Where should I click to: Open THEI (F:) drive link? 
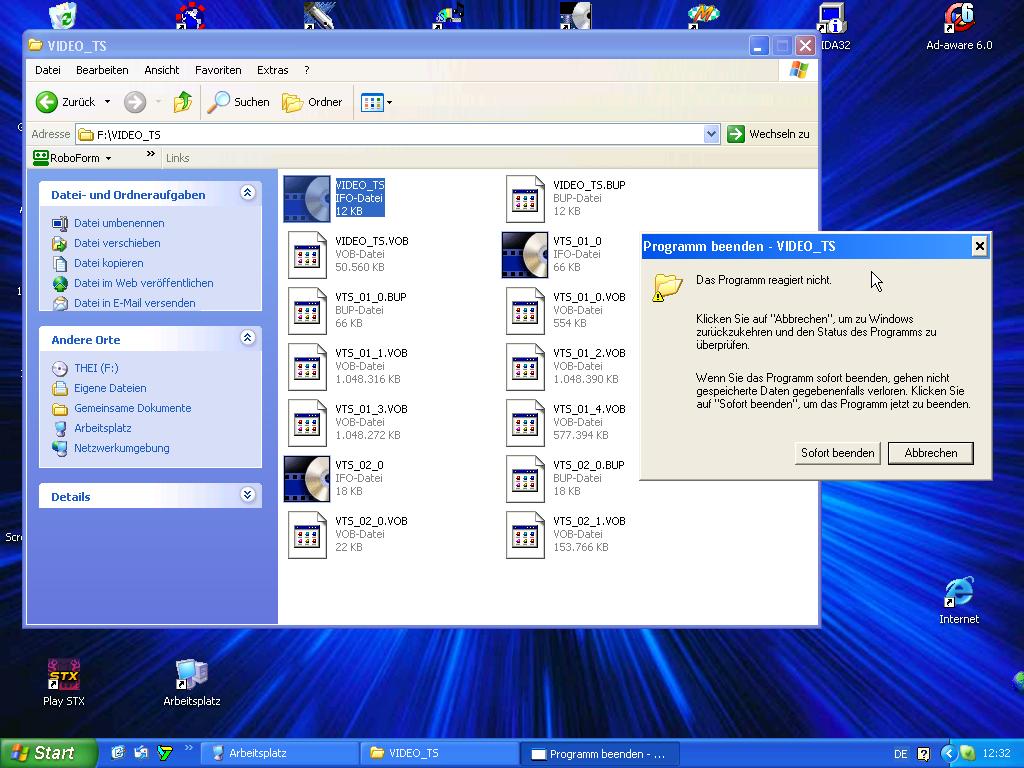(x=96, y=368)
